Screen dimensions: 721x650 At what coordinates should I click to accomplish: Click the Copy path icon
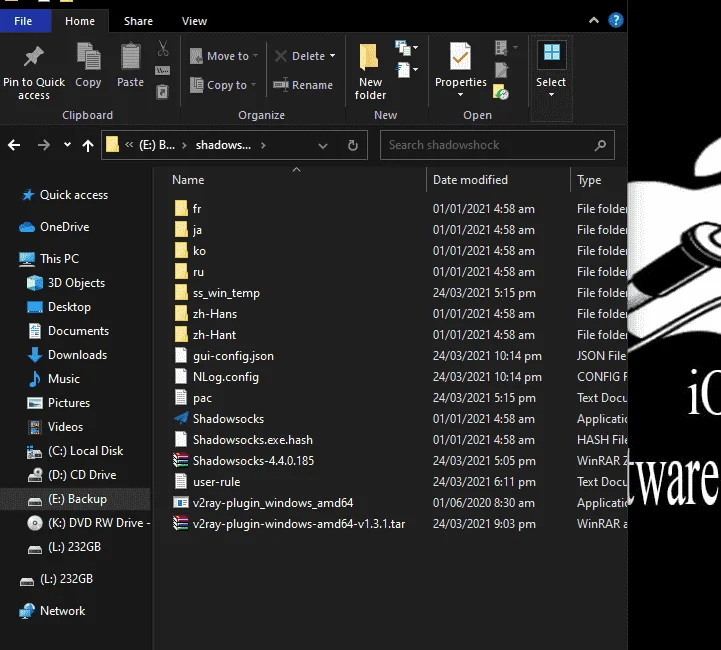[x=163, y=70]
